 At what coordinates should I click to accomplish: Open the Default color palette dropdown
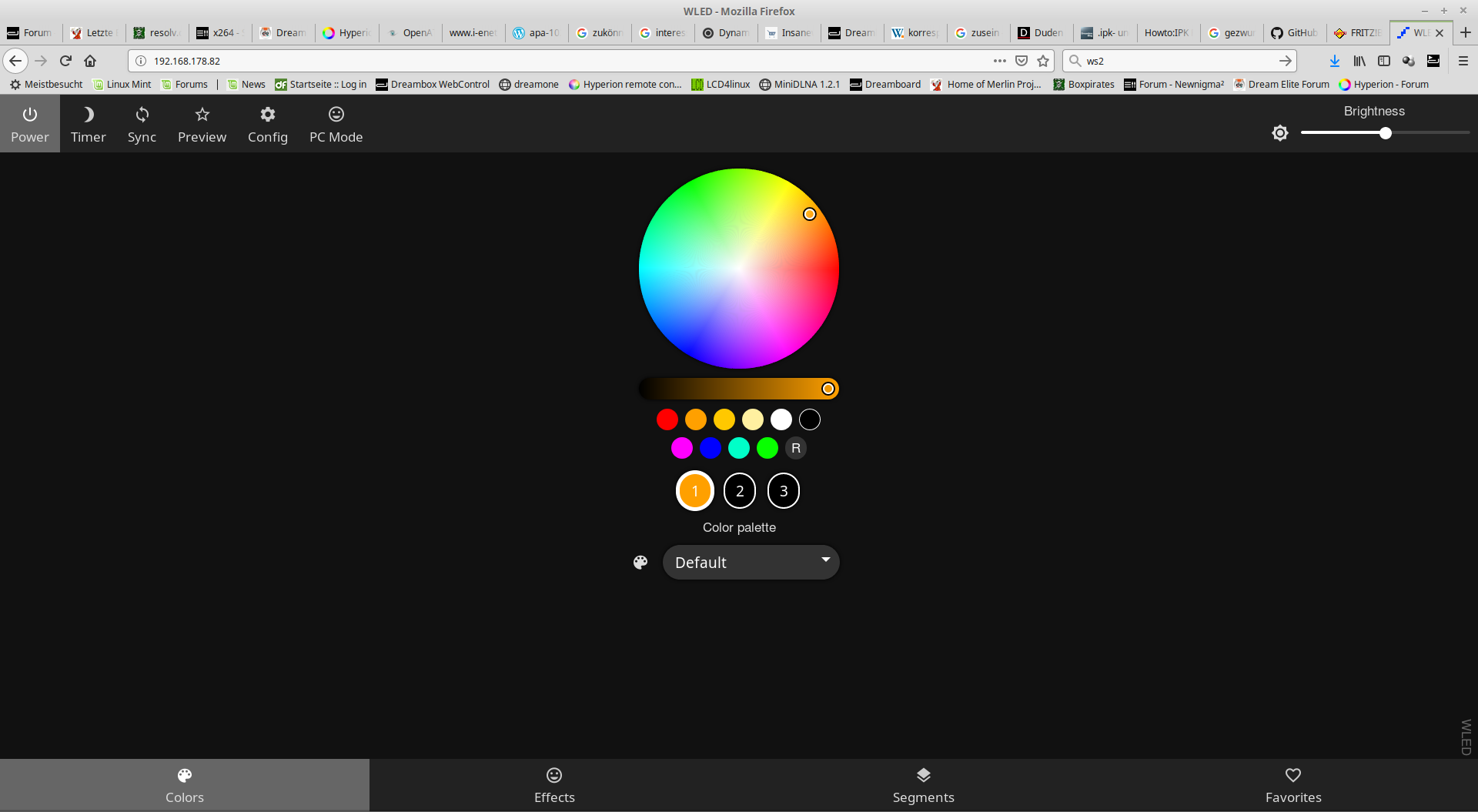pyautogui.click(x=751, y=563)
